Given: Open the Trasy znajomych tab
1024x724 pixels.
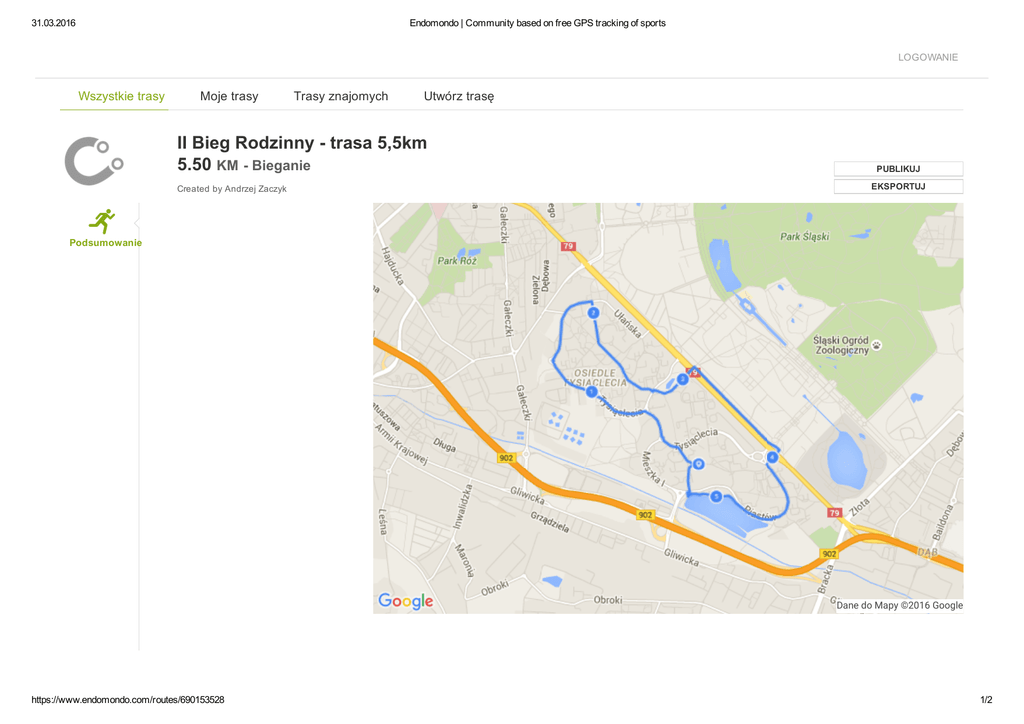Looking at the screenshot, I should tap(341, 96).
